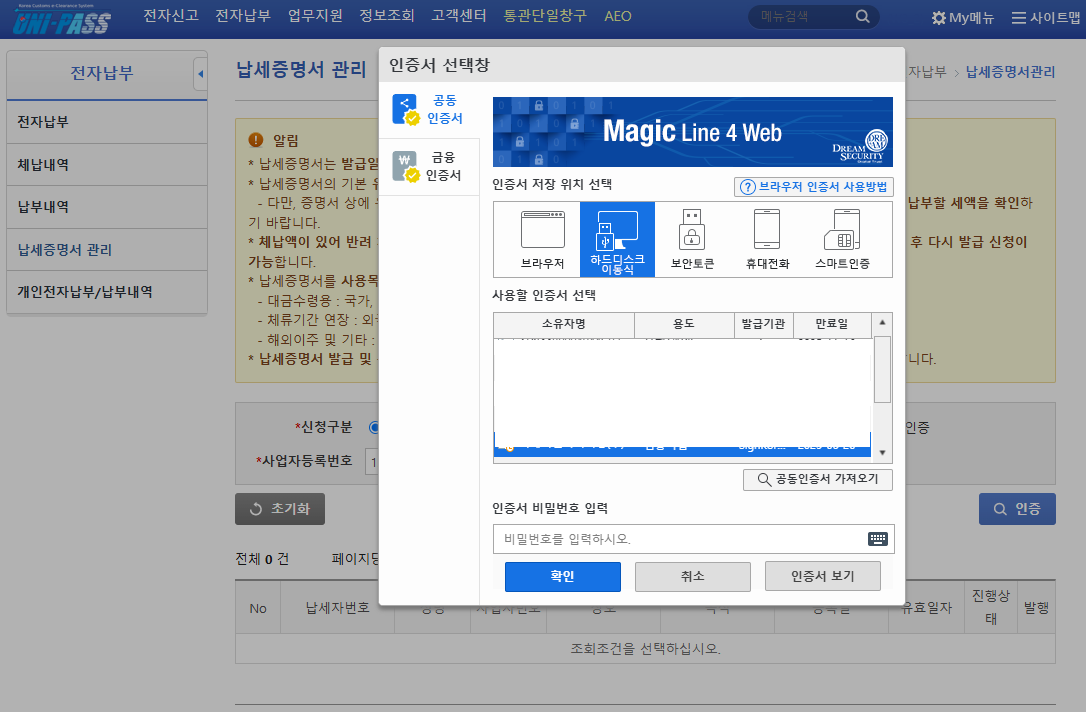
Task: Choose 휴대전화 storage location
Action: [x=767, y=240]
